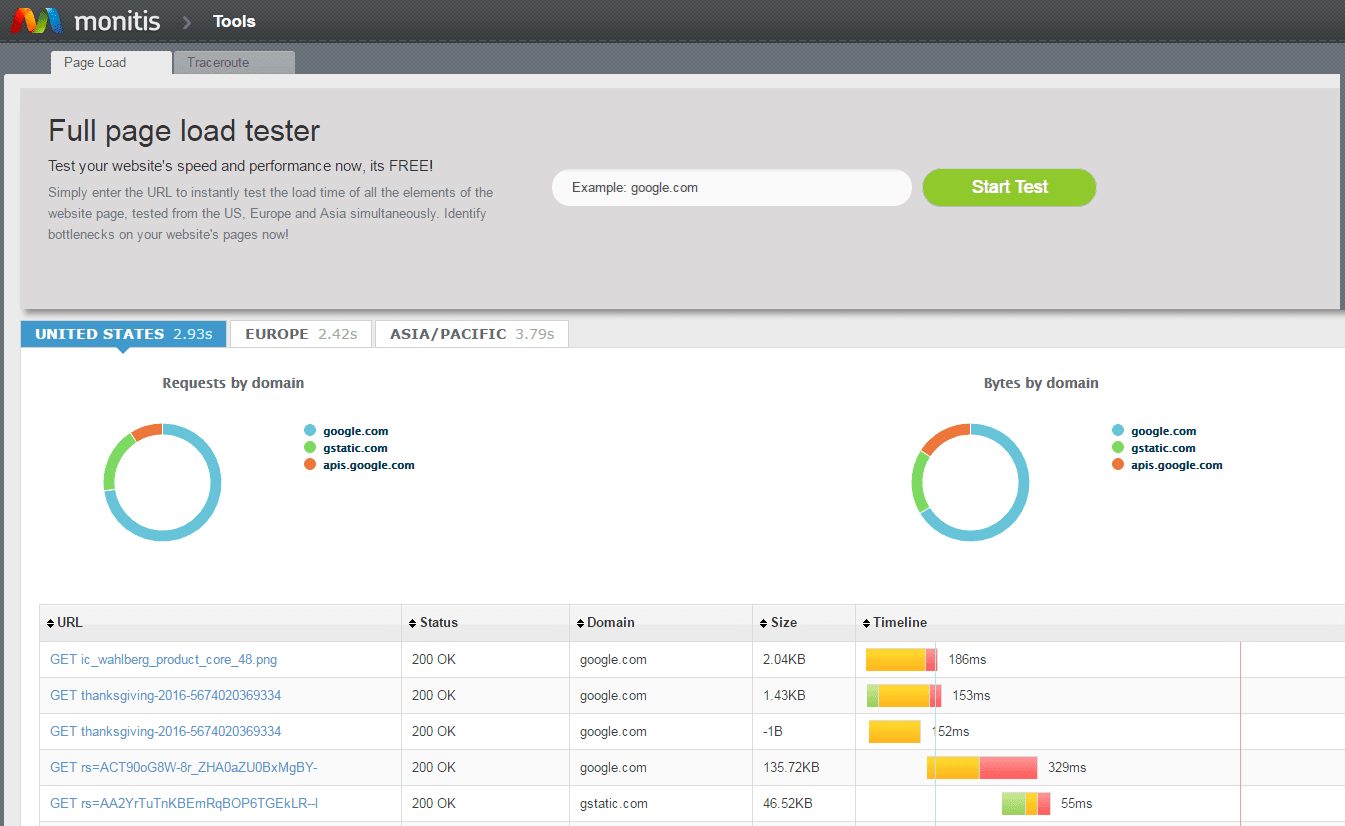Image resolution: width=1345 pixels, height=826 pixels.
Task: Select the Europe results tab
Action: tap(301, 334)
